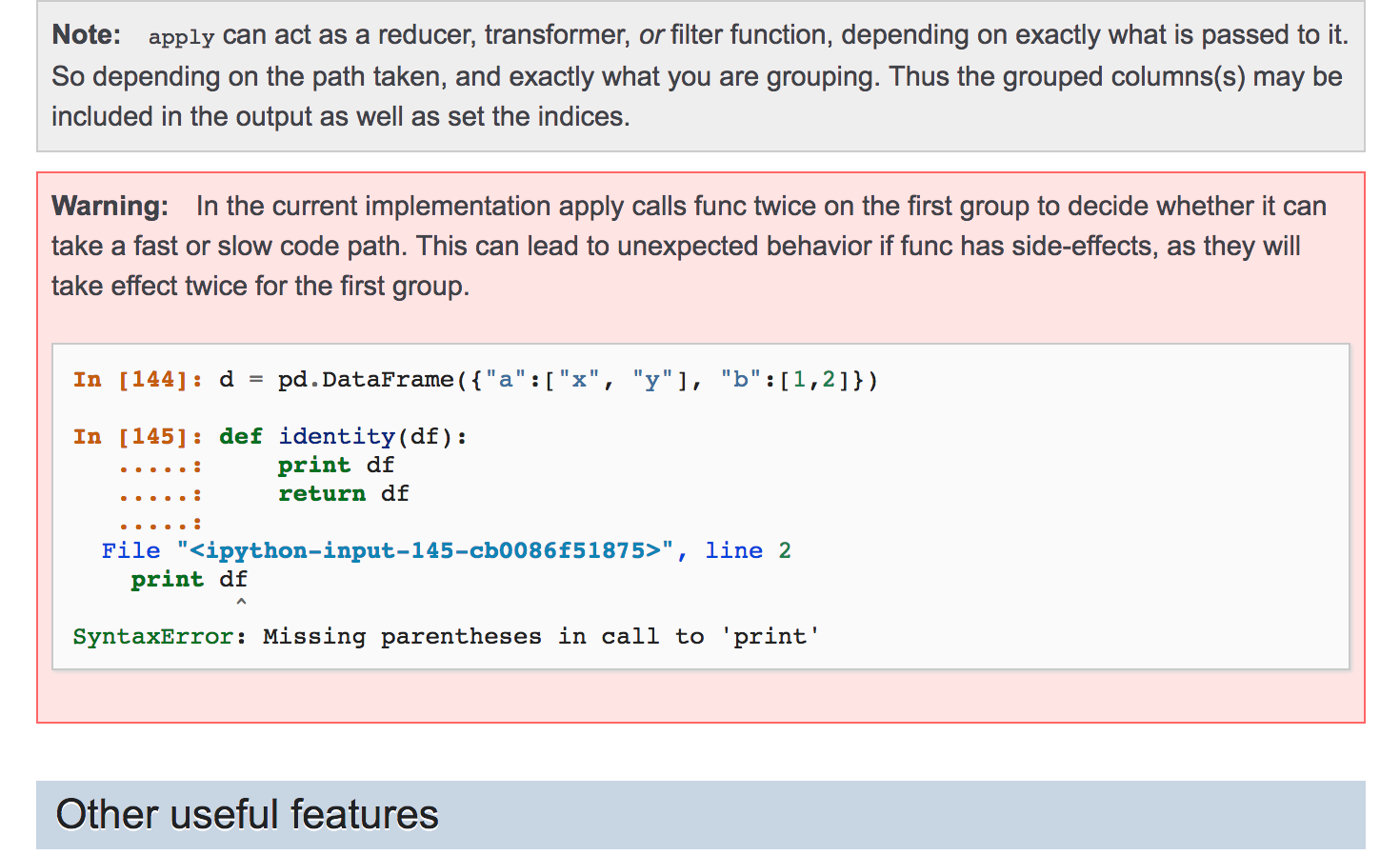Click 'Missing parentheses in call' error message
1400x855 pixels.
(461, 637)
